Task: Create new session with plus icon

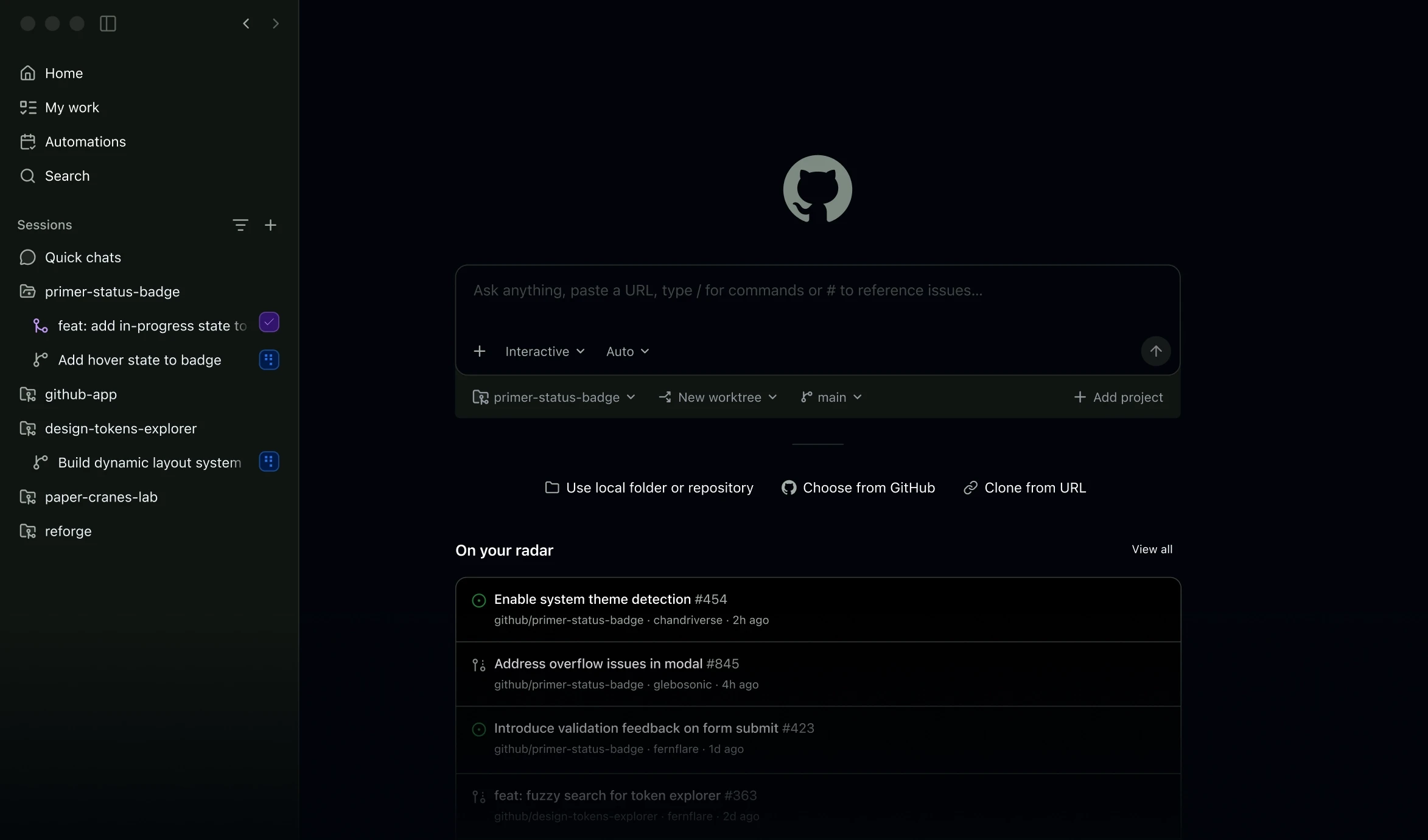Action: tap(271, 225)
